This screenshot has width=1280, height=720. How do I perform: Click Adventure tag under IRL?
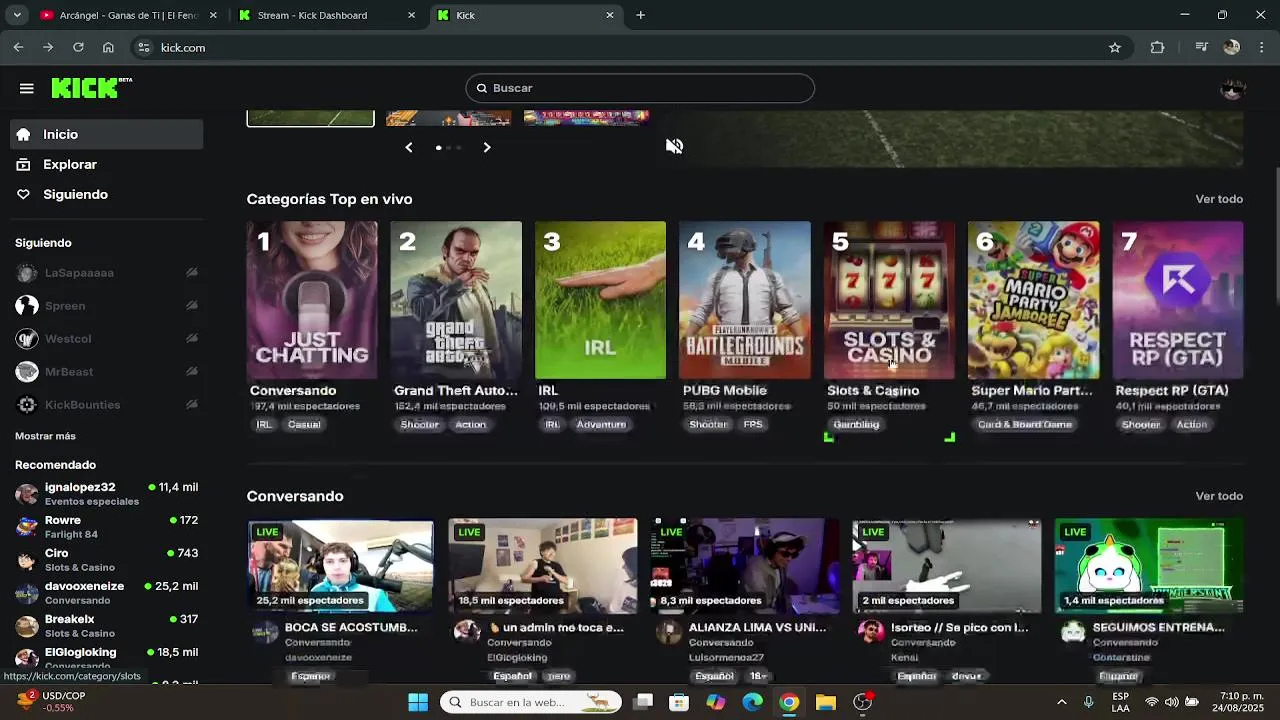tap(601, 424)
